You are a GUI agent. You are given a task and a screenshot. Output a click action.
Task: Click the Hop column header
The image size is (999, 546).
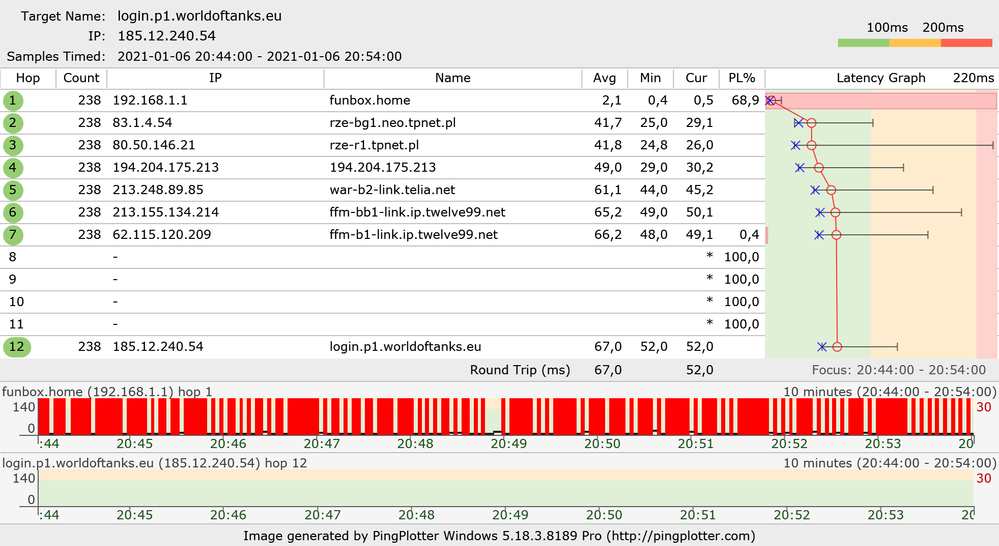(28, 78)
